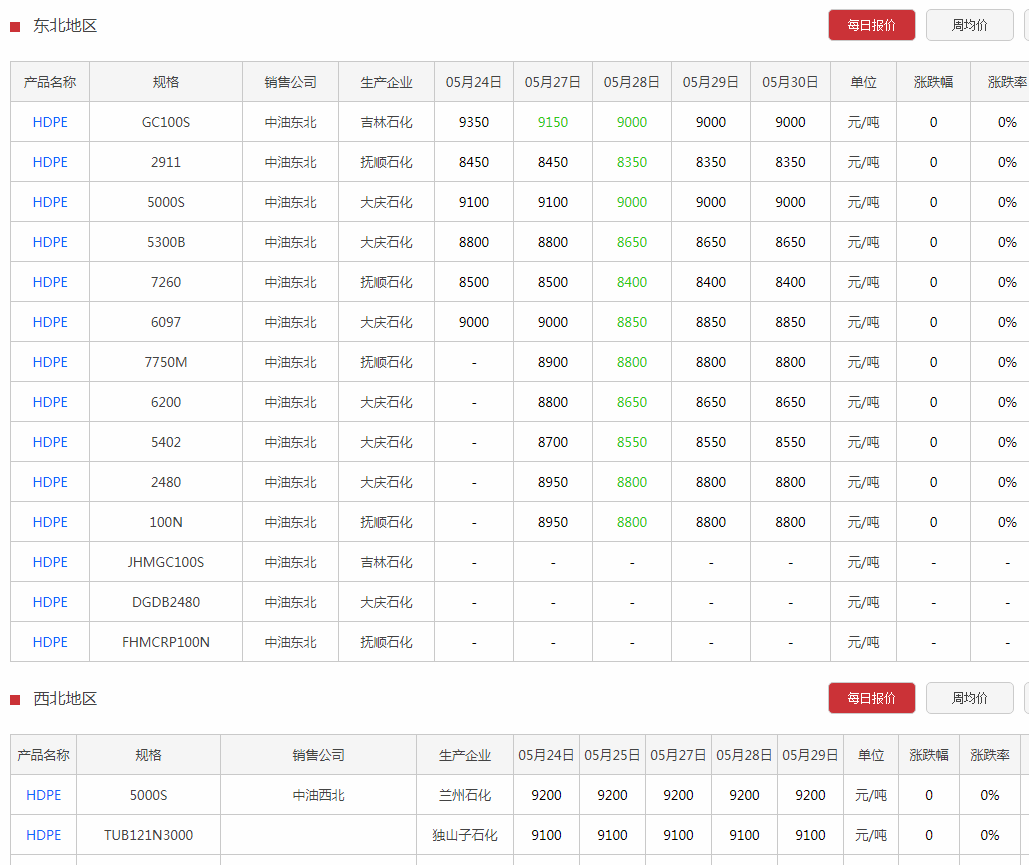Open HDPE link in 6200 row
This screenshot has height=865, width=1029.
pyautogui.click(x=50, y=402)
